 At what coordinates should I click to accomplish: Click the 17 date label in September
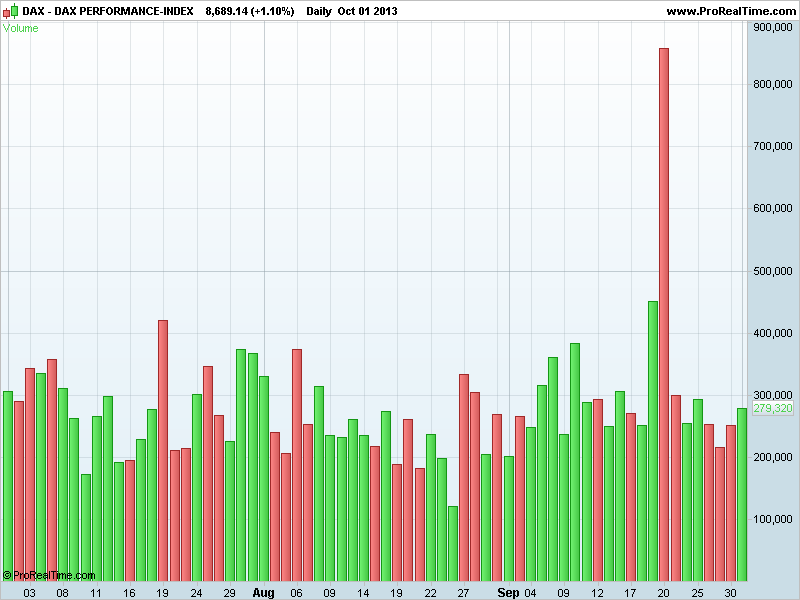click(630, 593)
